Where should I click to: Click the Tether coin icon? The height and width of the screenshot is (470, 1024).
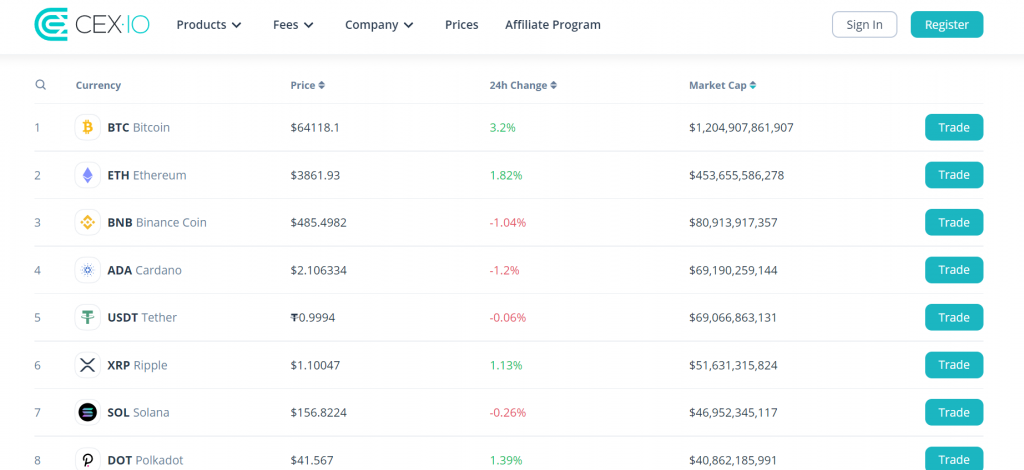88,317
